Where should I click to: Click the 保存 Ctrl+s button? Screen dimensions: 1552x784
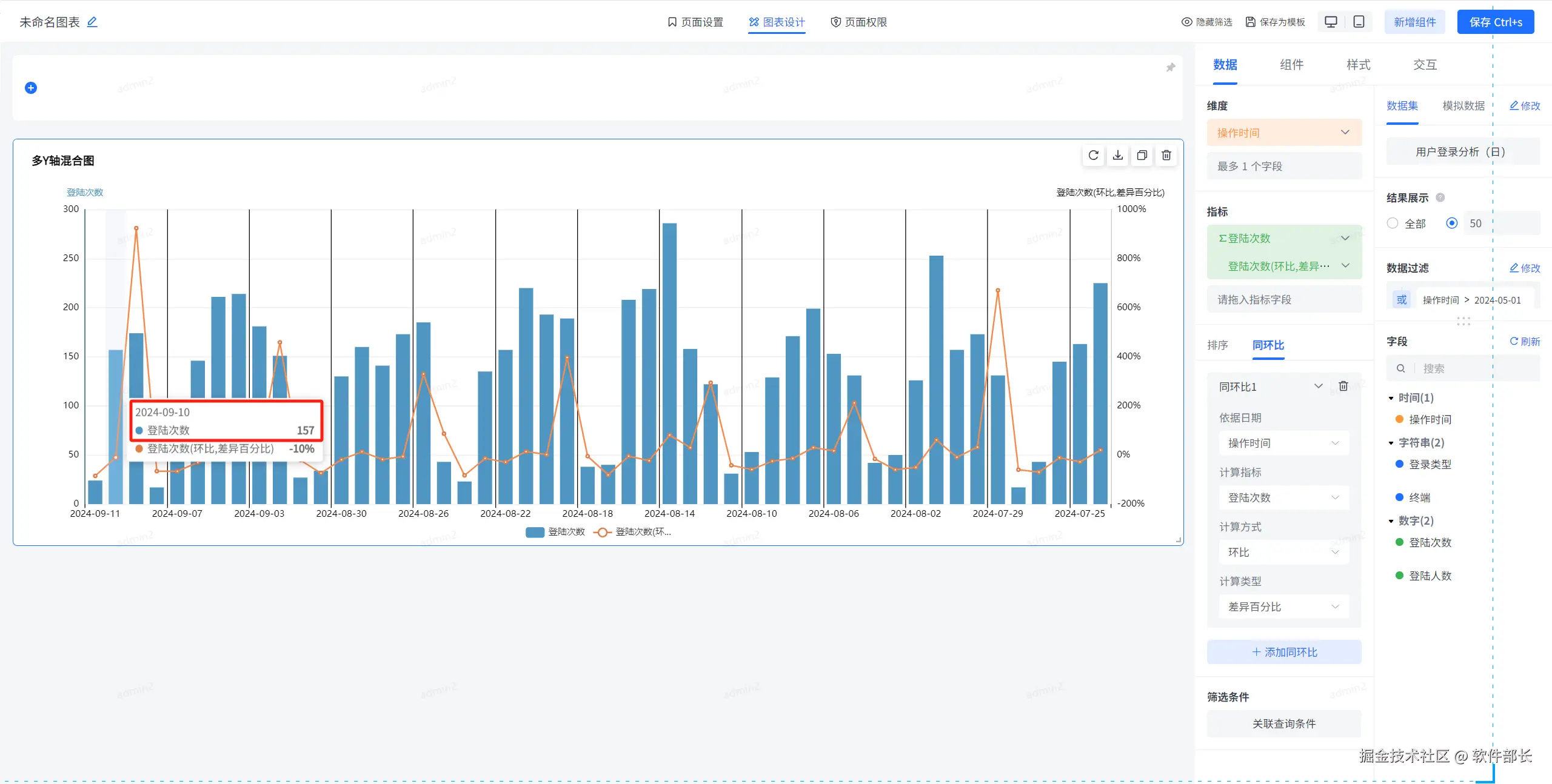[1495, 22]
